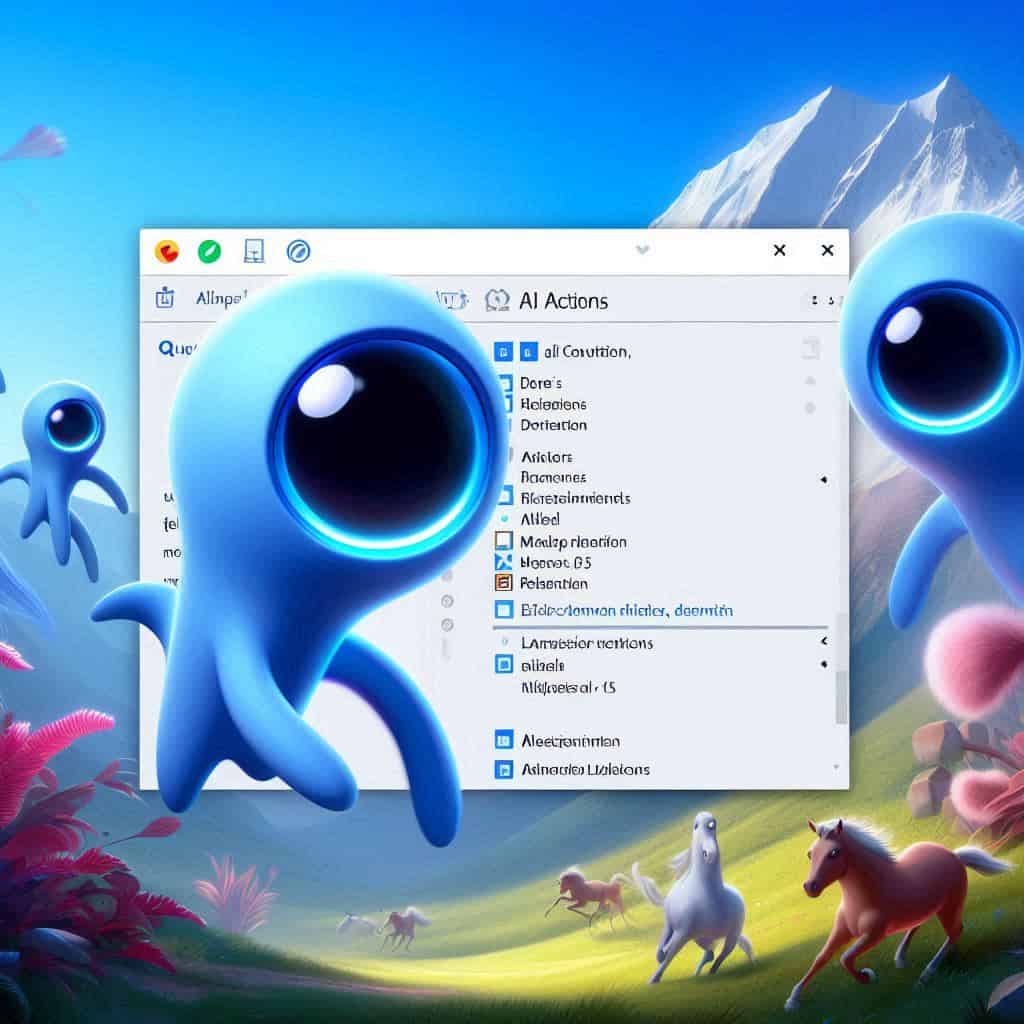Image resolution: width=1024 pixels, height=1024 pixels.
Task: Click the blue X-shaped icon beside 'Hoooet 85'
Action: [504, 562]
